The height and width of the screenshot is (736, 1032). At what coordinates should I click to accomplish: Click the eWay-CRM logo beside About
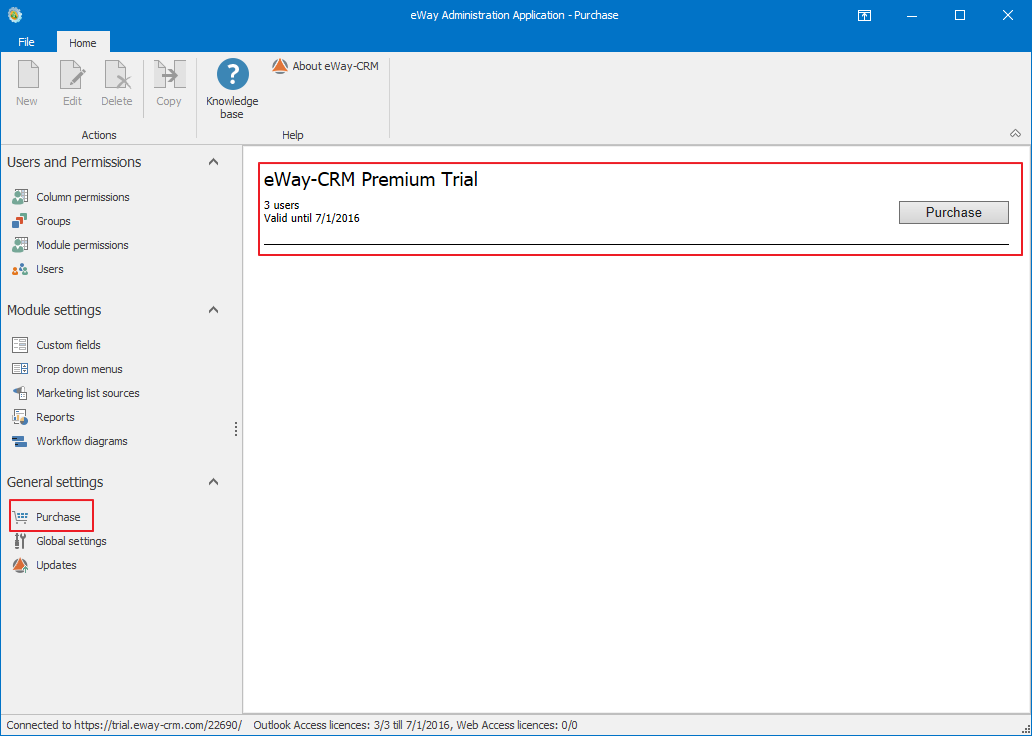280,66
